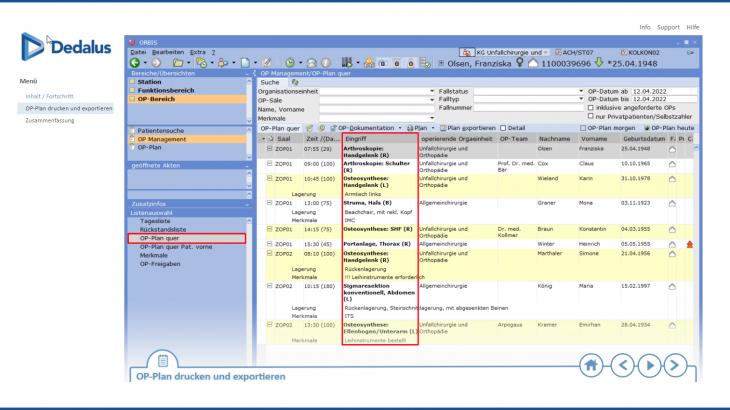This screenshot has width=730, height=410.
Task: Click the 'Plan exportieren' button
Action: [465, 128]
